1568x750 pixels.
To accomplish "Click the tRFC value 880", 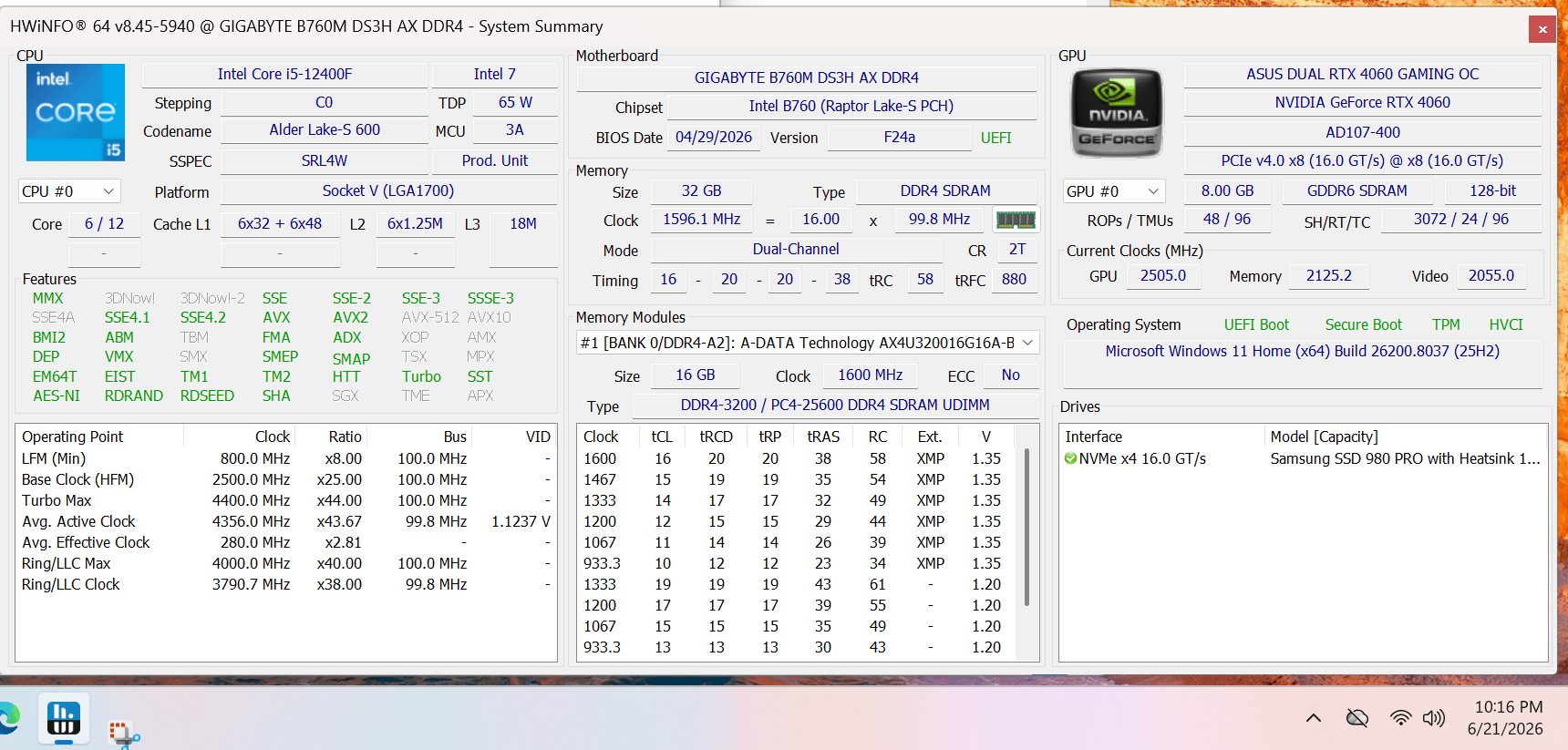I will pos(1014,280).
